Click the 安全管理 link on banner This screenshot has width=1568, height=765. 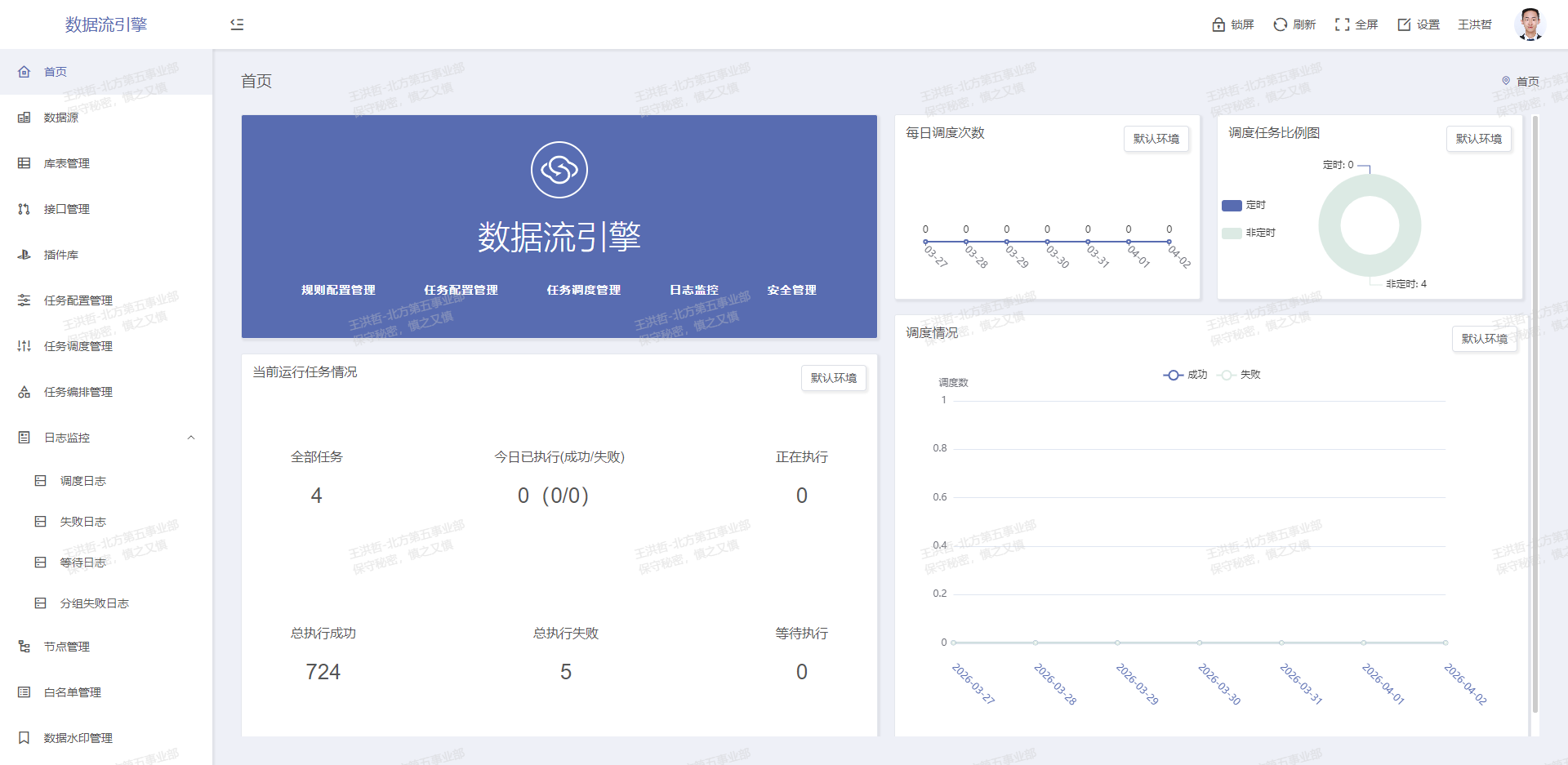(x=791, y=290)
